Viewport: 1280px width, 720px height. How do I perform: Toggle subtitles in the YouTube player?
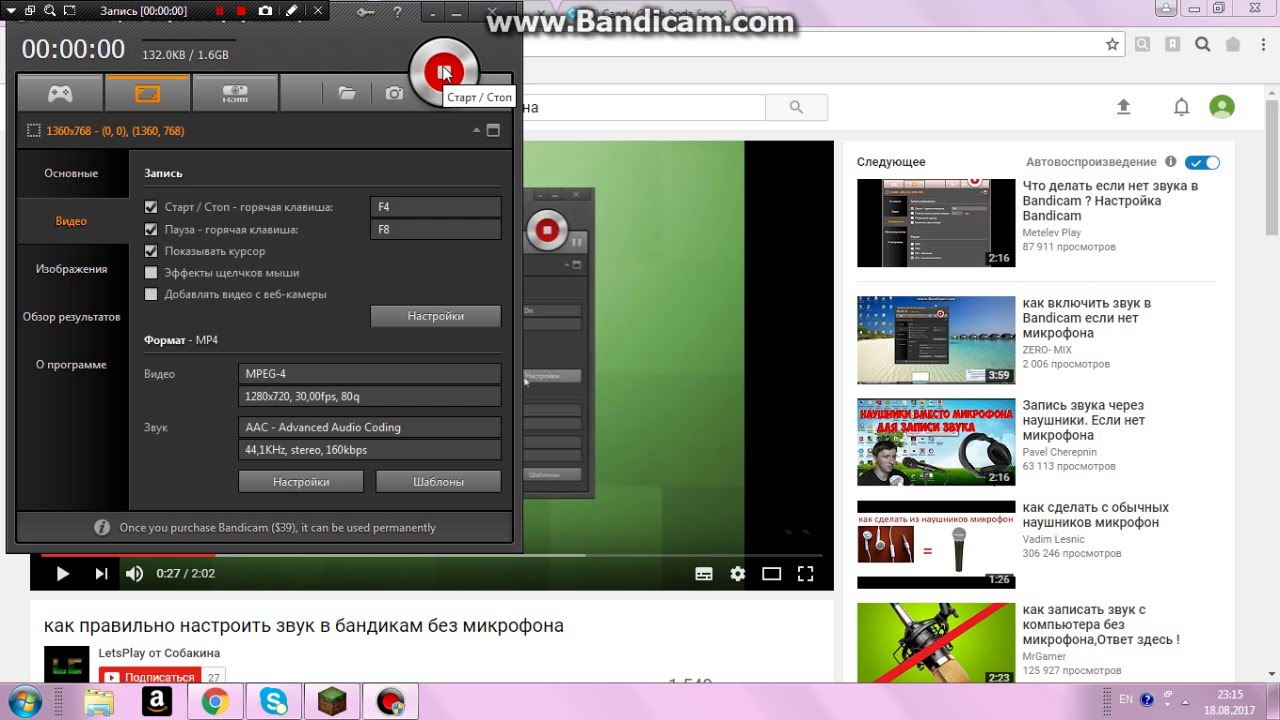pyautogui.click(x=704, y=574)
